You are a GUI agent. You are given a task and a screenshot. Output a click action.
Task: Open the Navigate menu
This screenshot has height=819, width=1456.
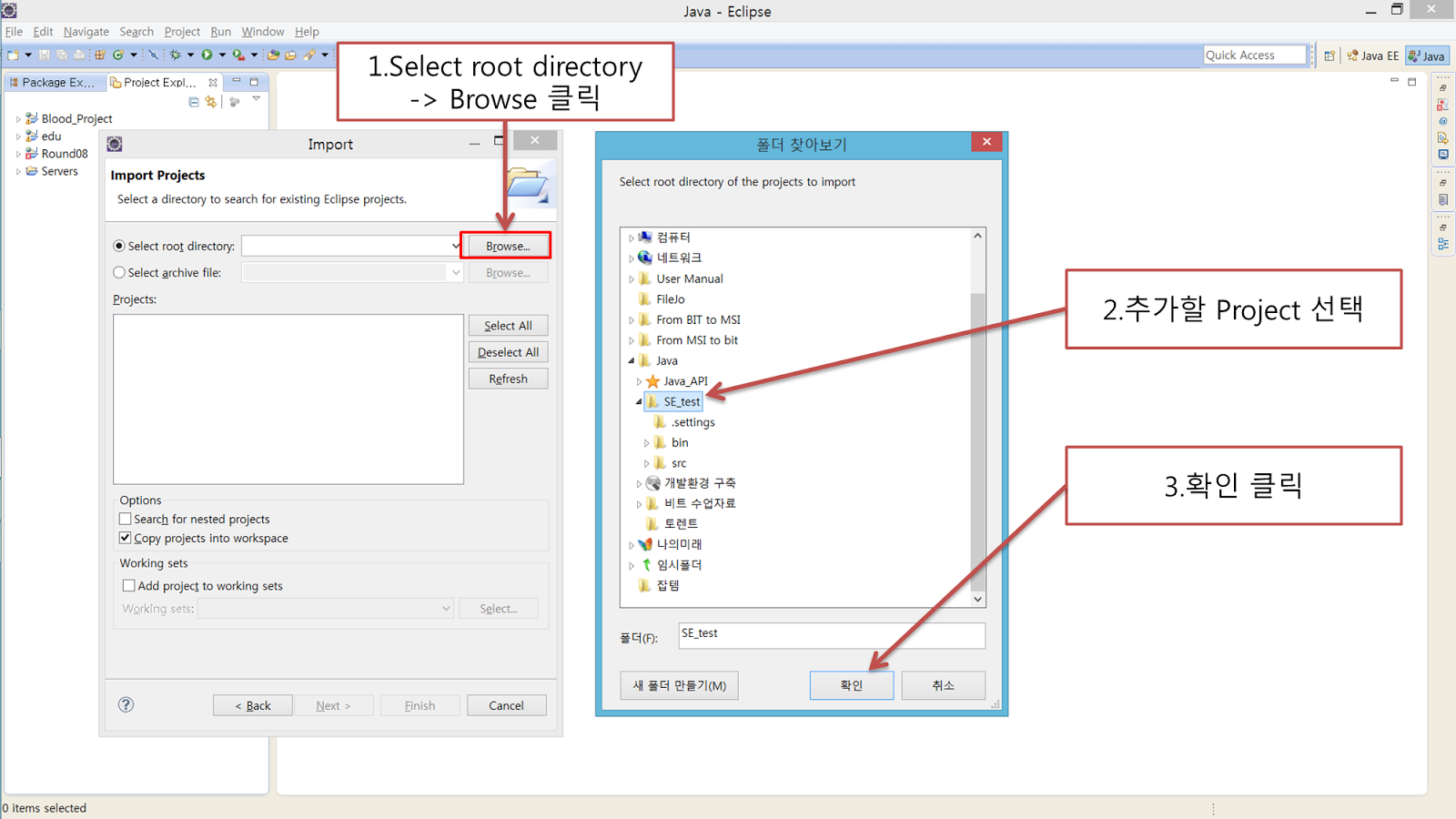[86, 32]
